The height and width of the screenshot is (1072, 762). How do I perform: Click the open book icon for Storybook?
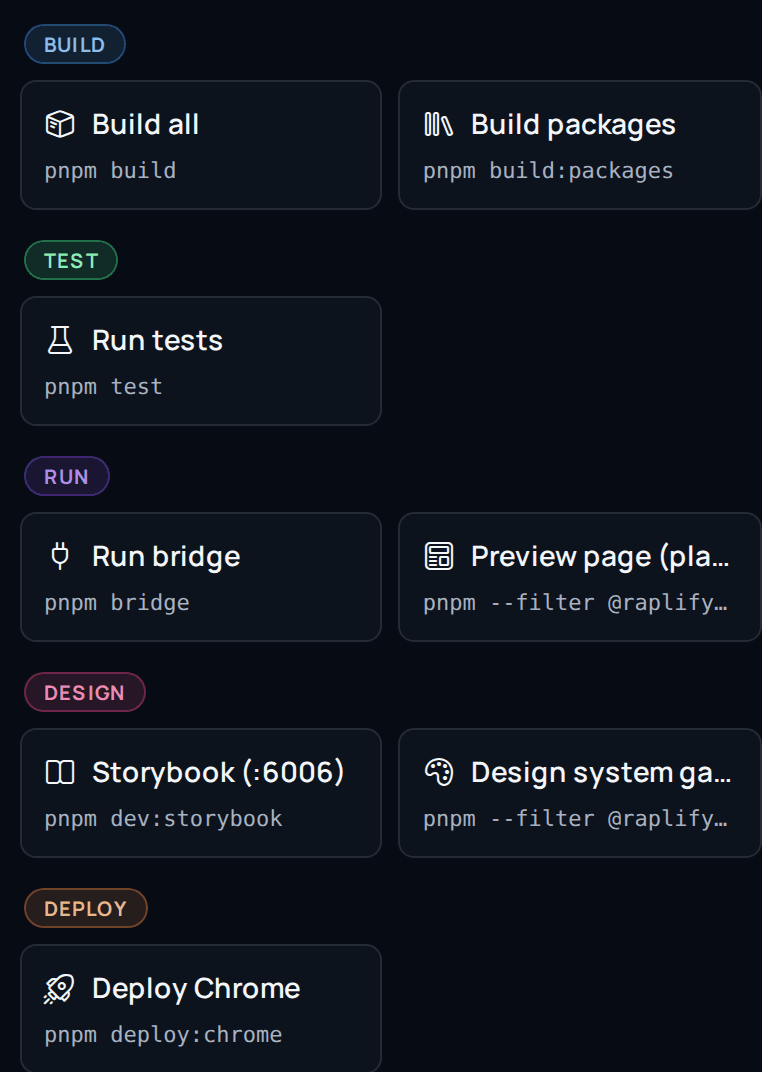(59, 773)
